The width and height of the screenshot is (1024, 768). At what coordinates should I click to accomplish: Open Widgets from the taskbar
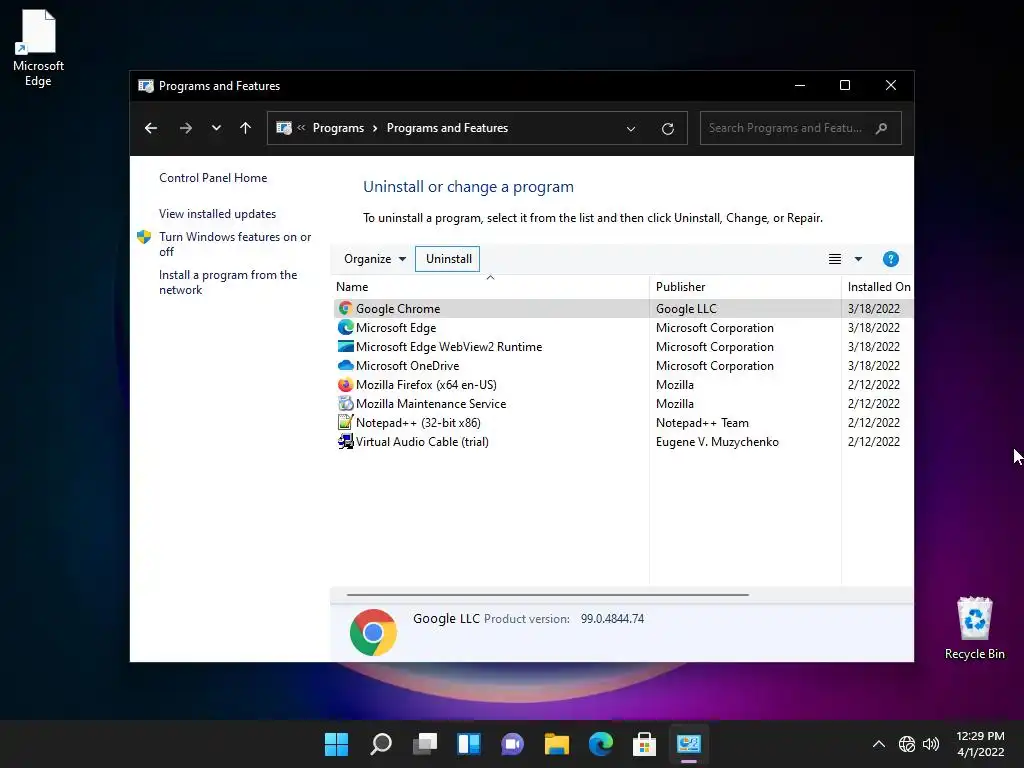[469, 744]
